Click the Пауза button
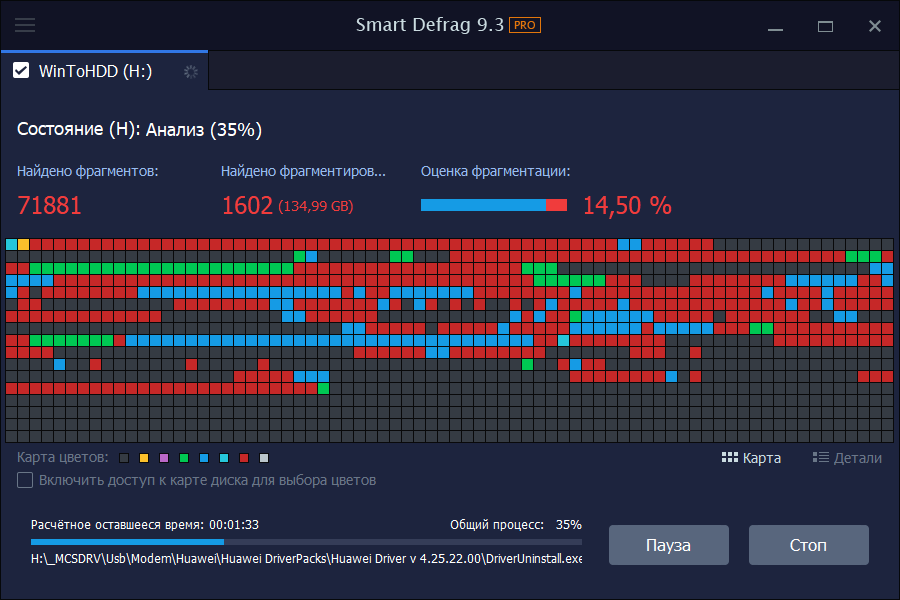 click(x=669, y=545)
